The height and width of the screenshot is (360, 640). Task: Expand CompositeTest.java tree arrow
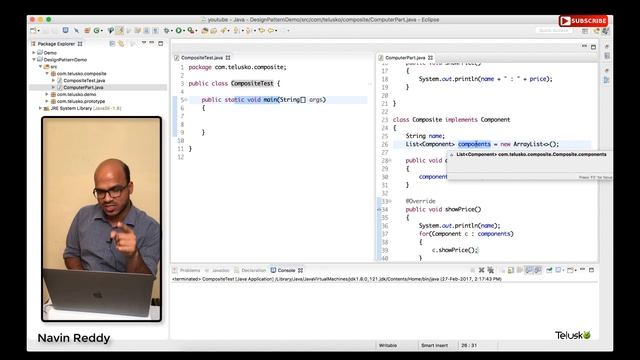pyautogui.click(x=53, y=80)
